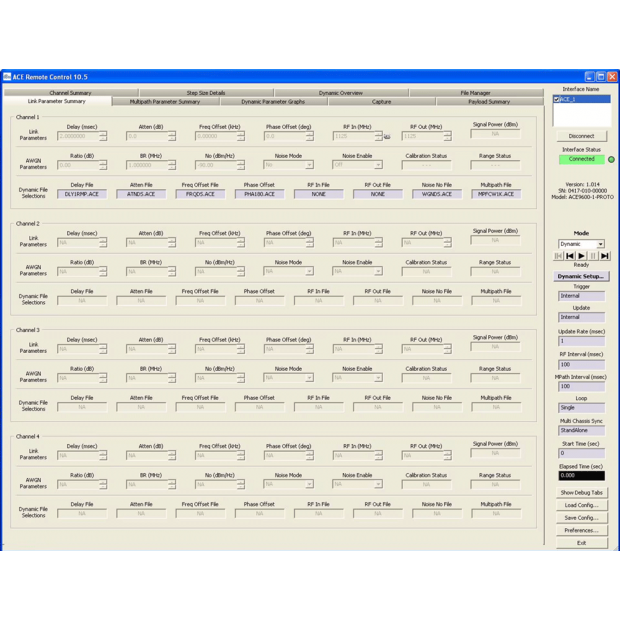Click the step-back playback button
The height and width of the screenshot is (620, 620).
(x=570, y=256)
